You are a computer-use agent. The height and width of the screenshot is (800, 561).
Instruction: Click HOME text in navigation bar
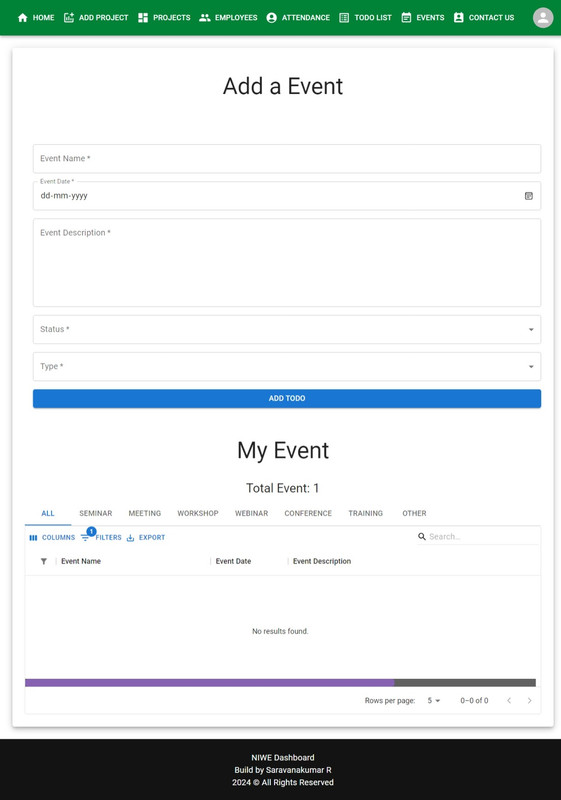43,18
